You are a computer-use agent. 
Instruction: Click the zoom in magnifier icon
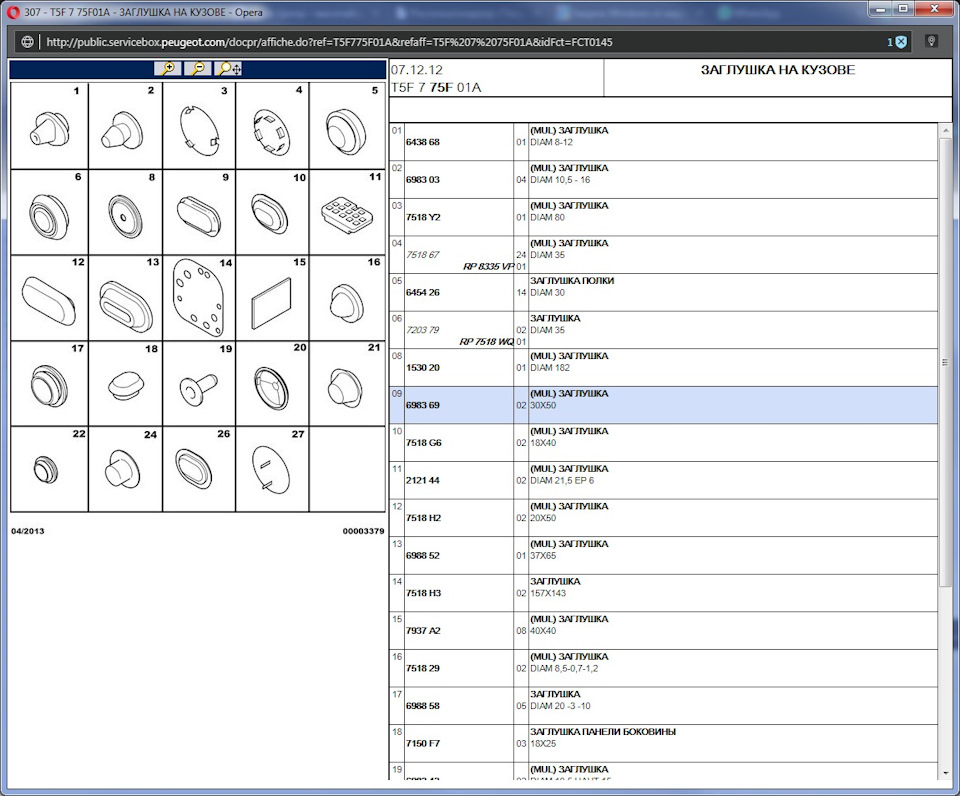click(x=168, y=69)
